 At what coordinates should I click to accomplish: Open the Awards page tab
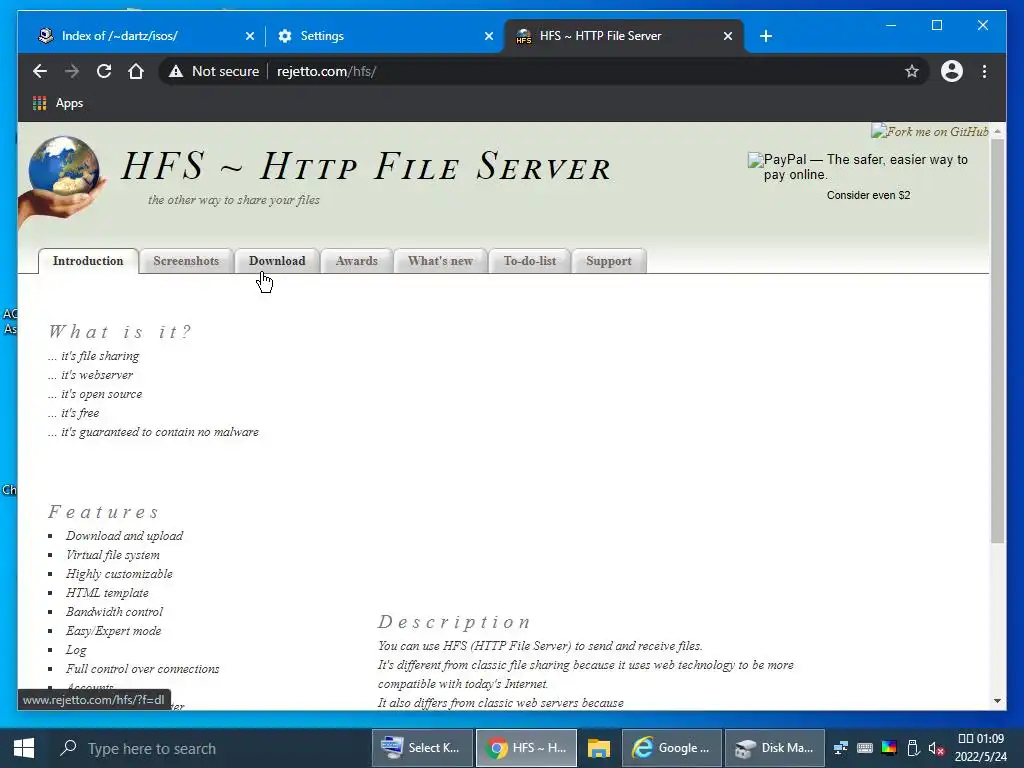pyautogui.click(x=357, y=261)
